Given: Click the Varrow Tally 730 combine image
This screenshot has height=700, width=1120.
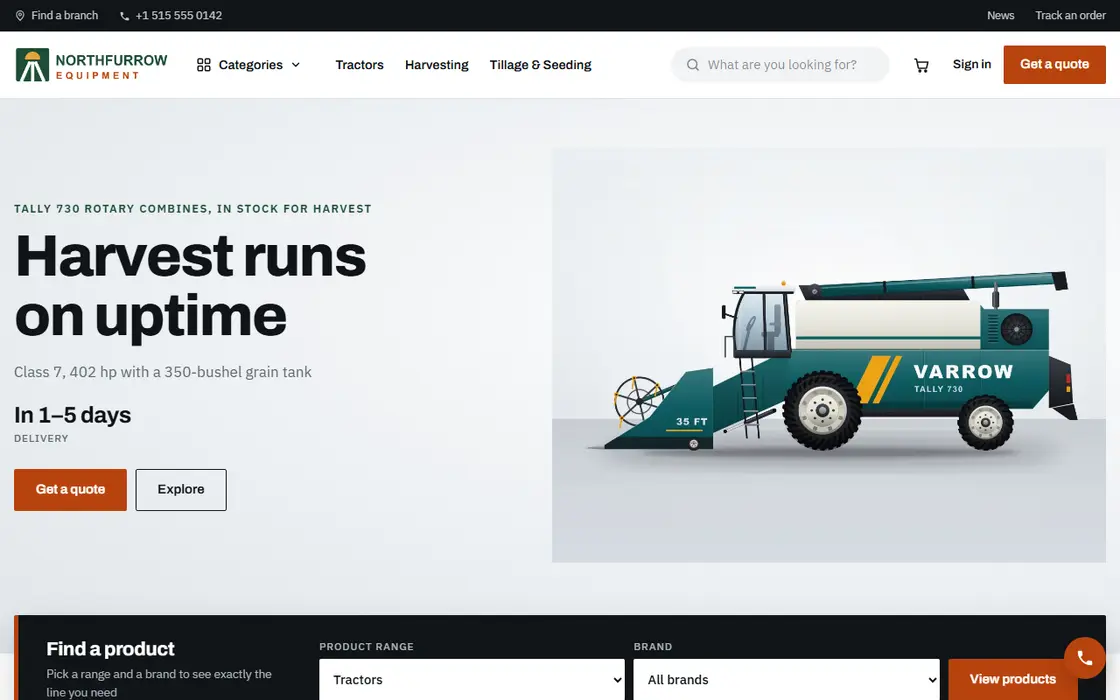Looking at the screenshot, I should [829, 355].
